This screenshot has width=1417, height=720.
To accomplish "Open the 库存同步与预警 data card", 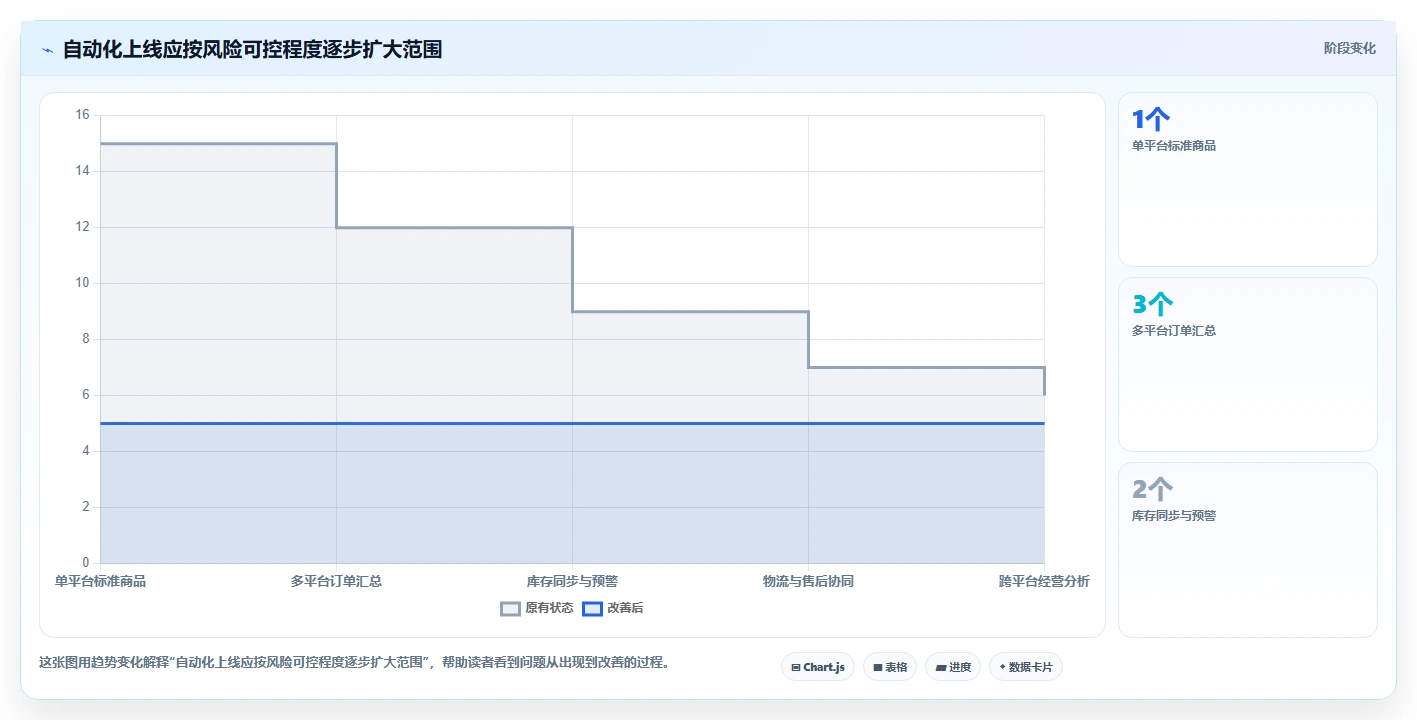I will pos(1248,550).
